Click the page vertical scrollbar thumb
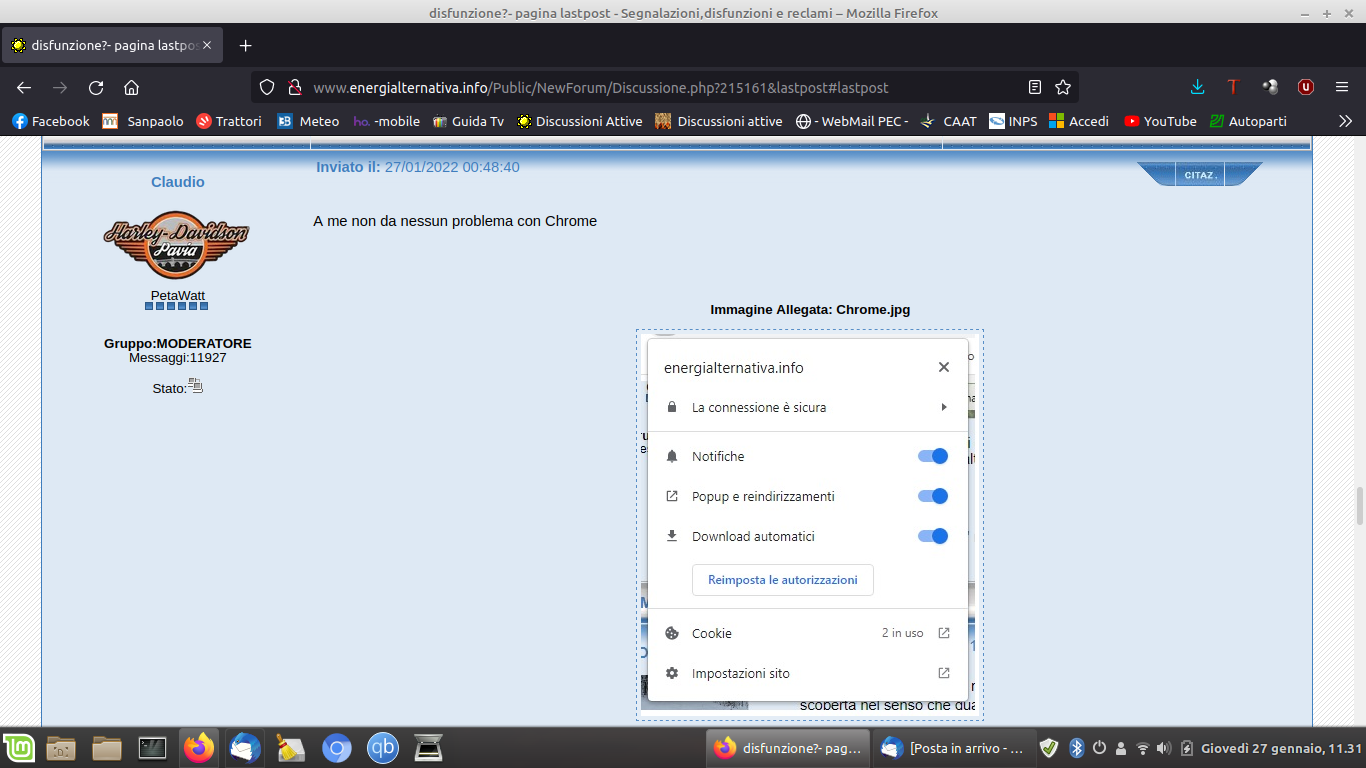Screen dimensions: 1366x768 click(1360, 506)
